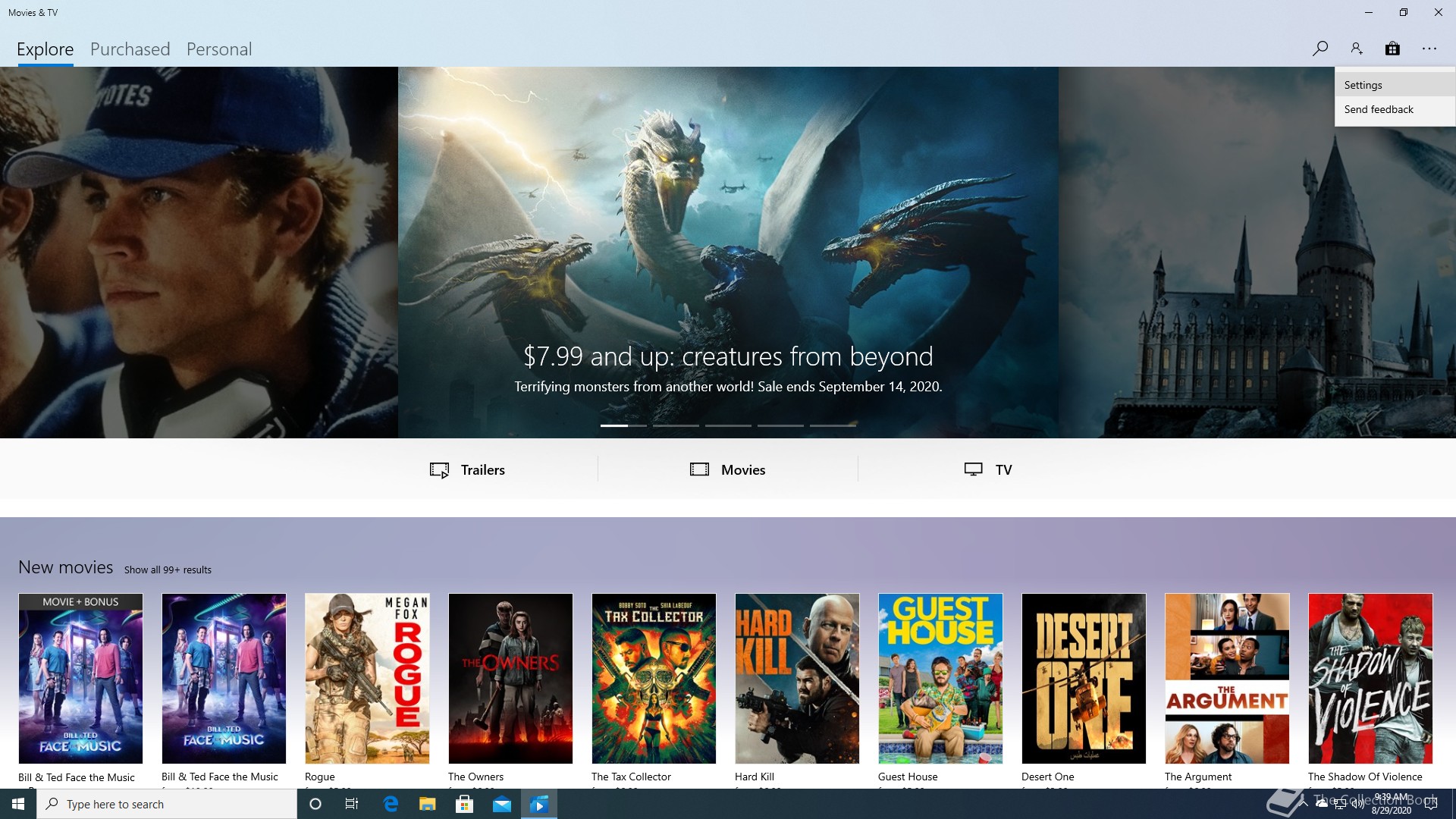Open File Explorer from taskbar

coord(428,804)
